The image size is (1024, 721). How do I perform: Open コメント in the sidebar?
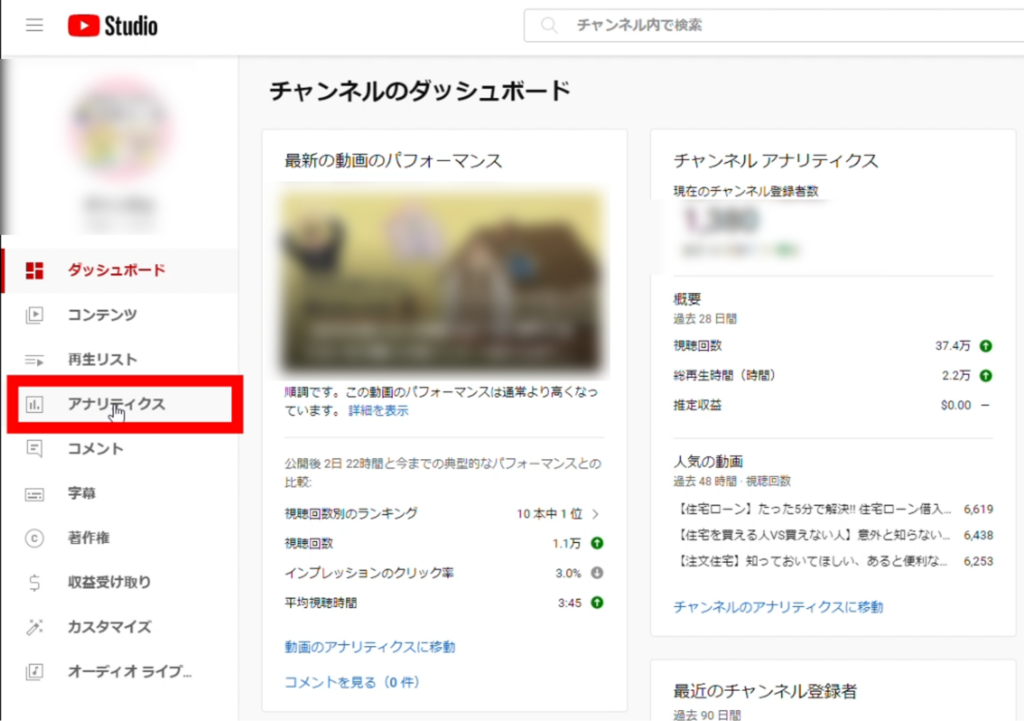[x=120, y=449]
